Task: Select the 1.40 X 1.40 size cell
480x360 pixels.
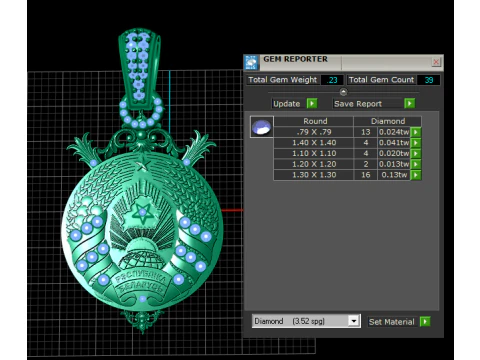Action: 314,143
